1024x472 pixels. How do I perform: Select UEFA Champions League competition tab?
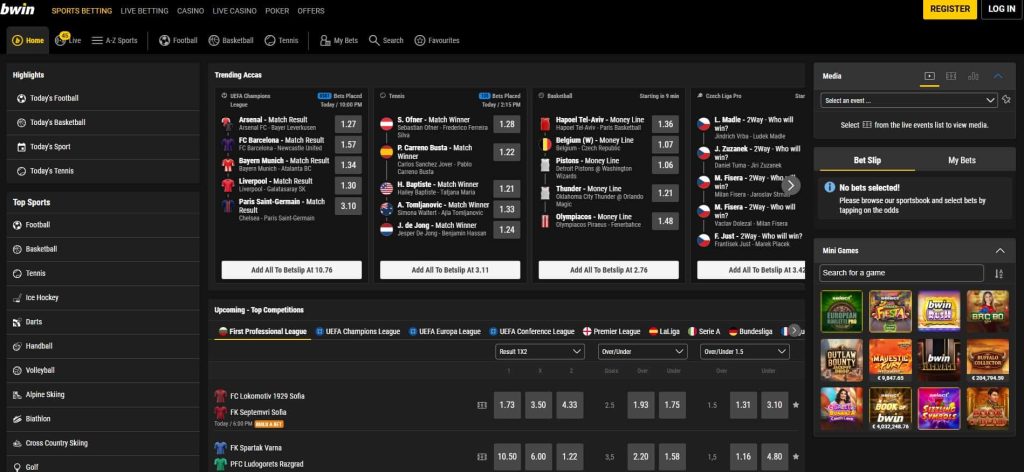coord(358,332)
